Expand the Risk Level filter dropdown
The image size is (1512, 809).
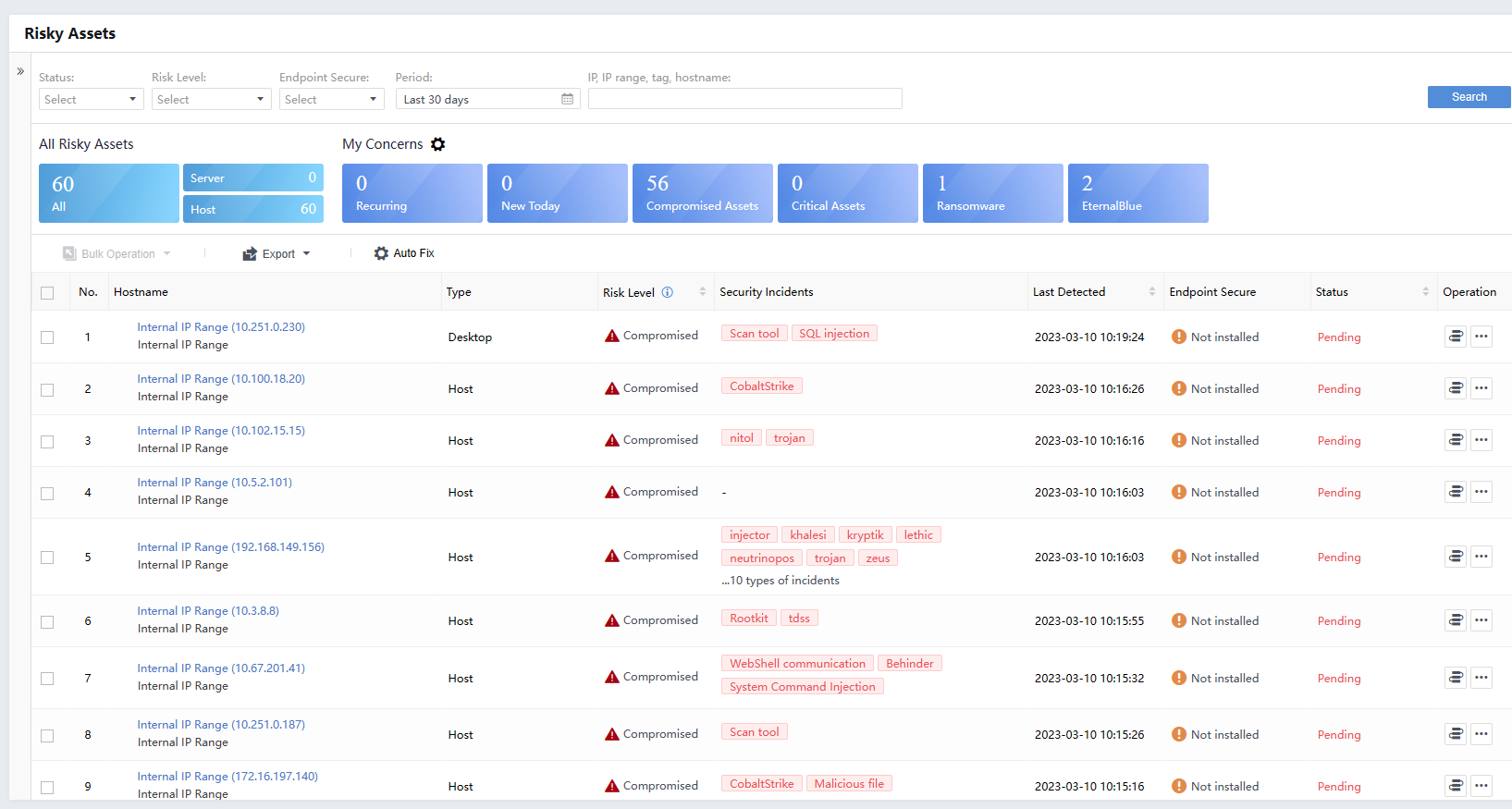211,99
